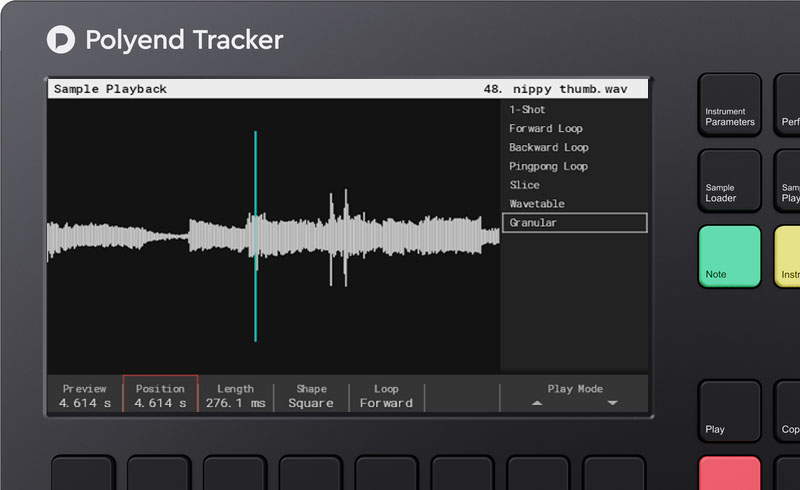800x490 pixels.
Task: Click the Play Mode up arrow
Action: pyautogui.click(x=537, y=403)
